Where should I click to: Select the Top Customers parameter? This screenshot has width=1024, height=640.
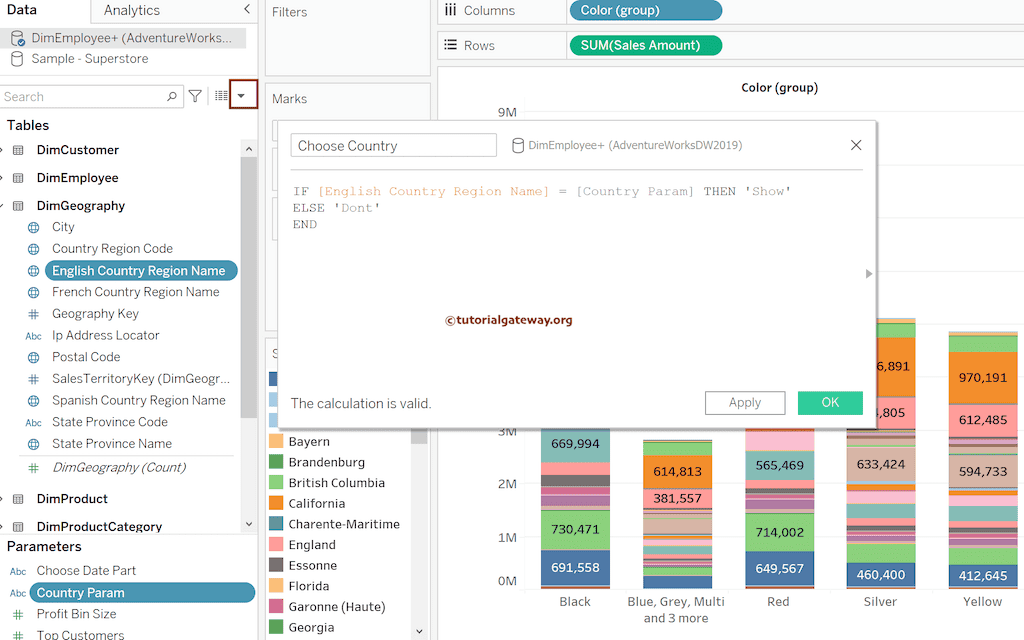(x=80, y=634)
